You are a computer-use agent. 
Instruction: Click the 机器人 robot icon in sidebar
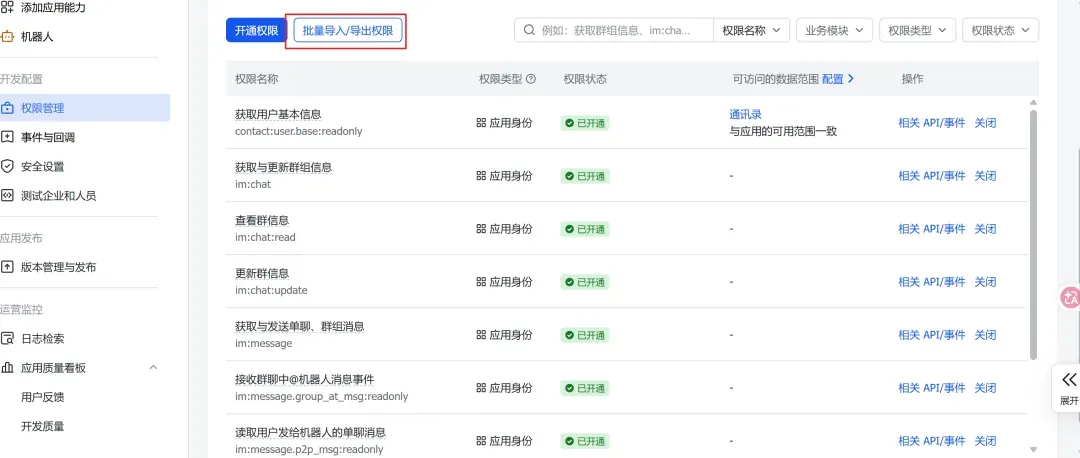[x=7, y=37]
